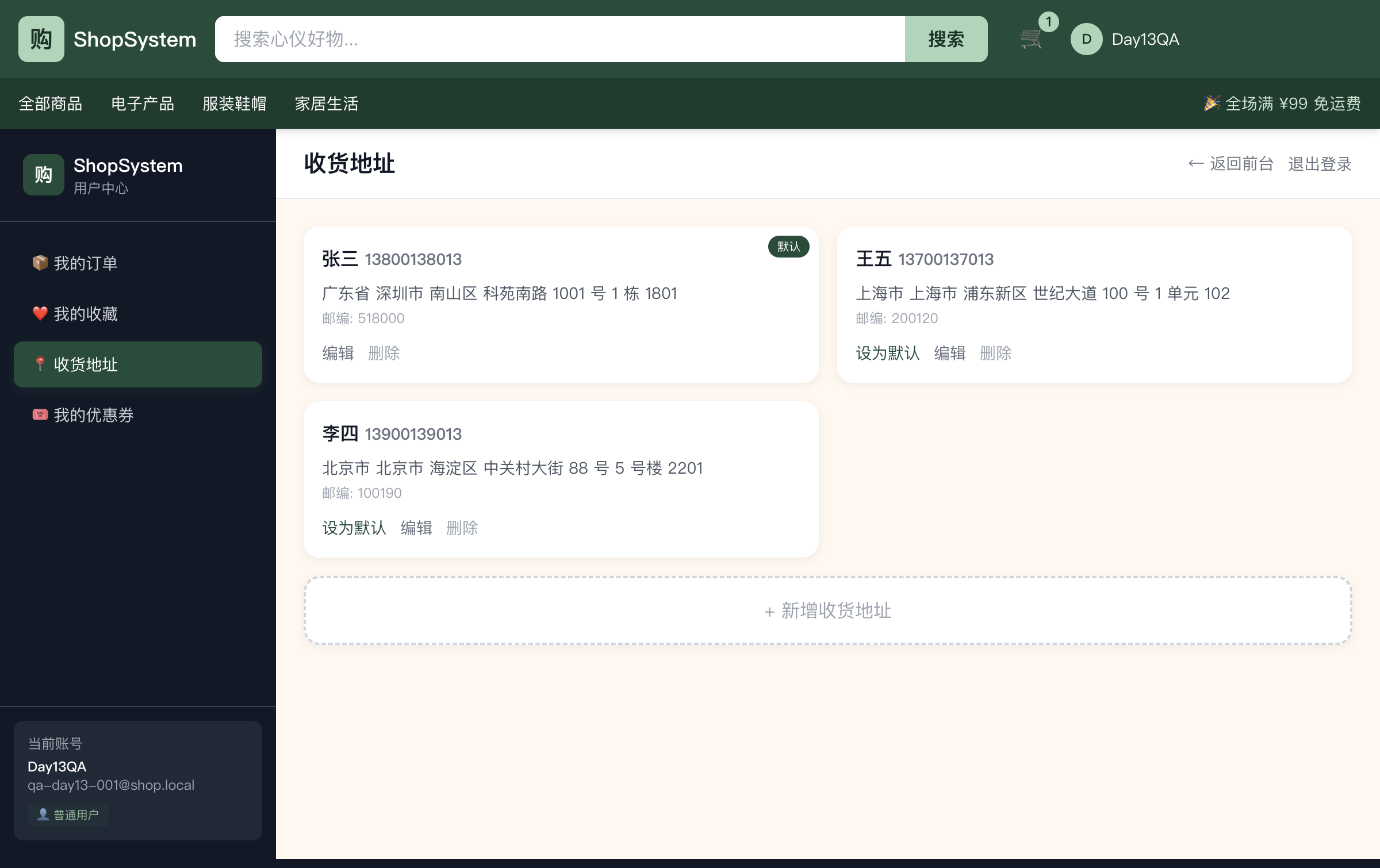Click the 全场满 ¥99 免运费 promo text

tap(1282, 103)
